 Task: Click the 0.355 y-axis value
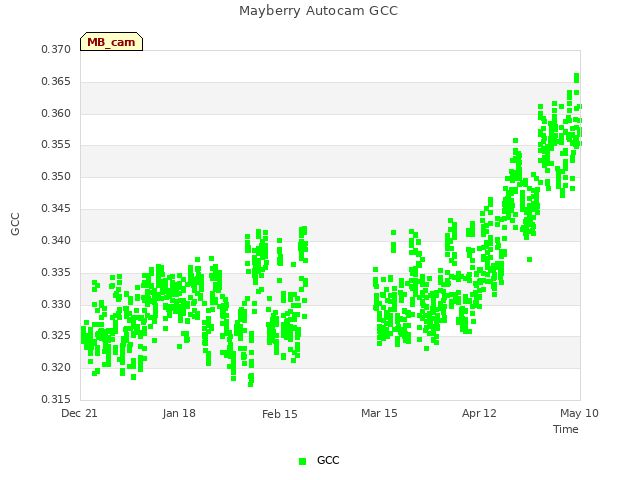pos(56,144)
